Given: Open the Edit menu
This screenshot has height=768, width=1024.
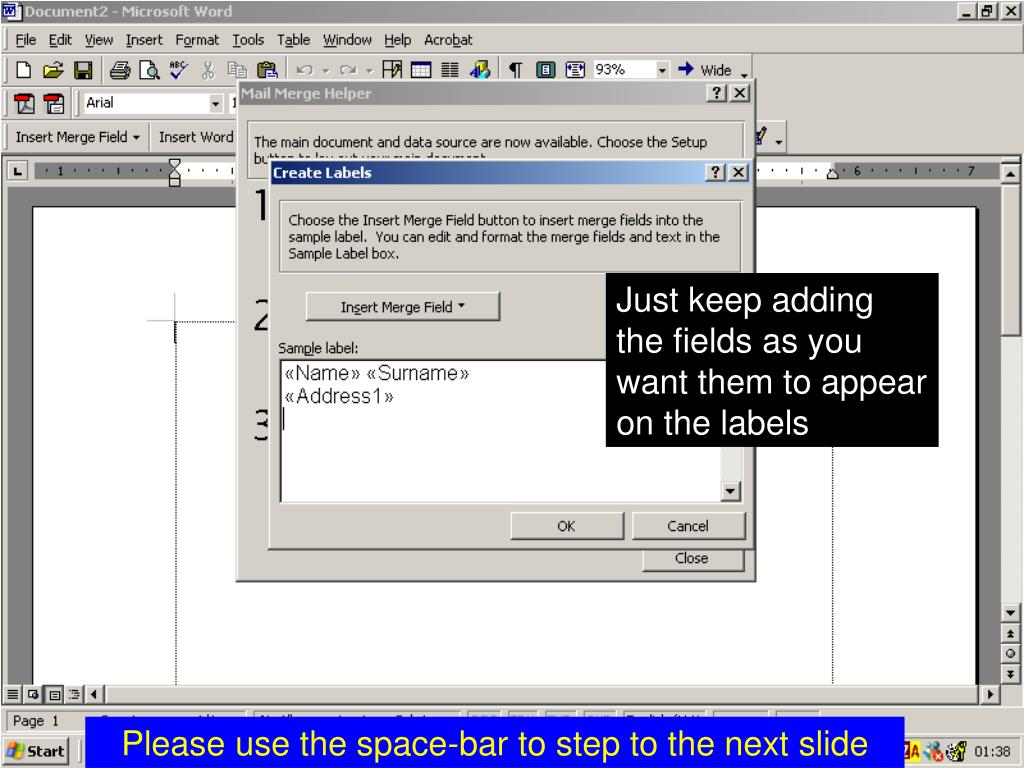Looking at the screenshot, I should pyautogui.click(x=60, y=40).
